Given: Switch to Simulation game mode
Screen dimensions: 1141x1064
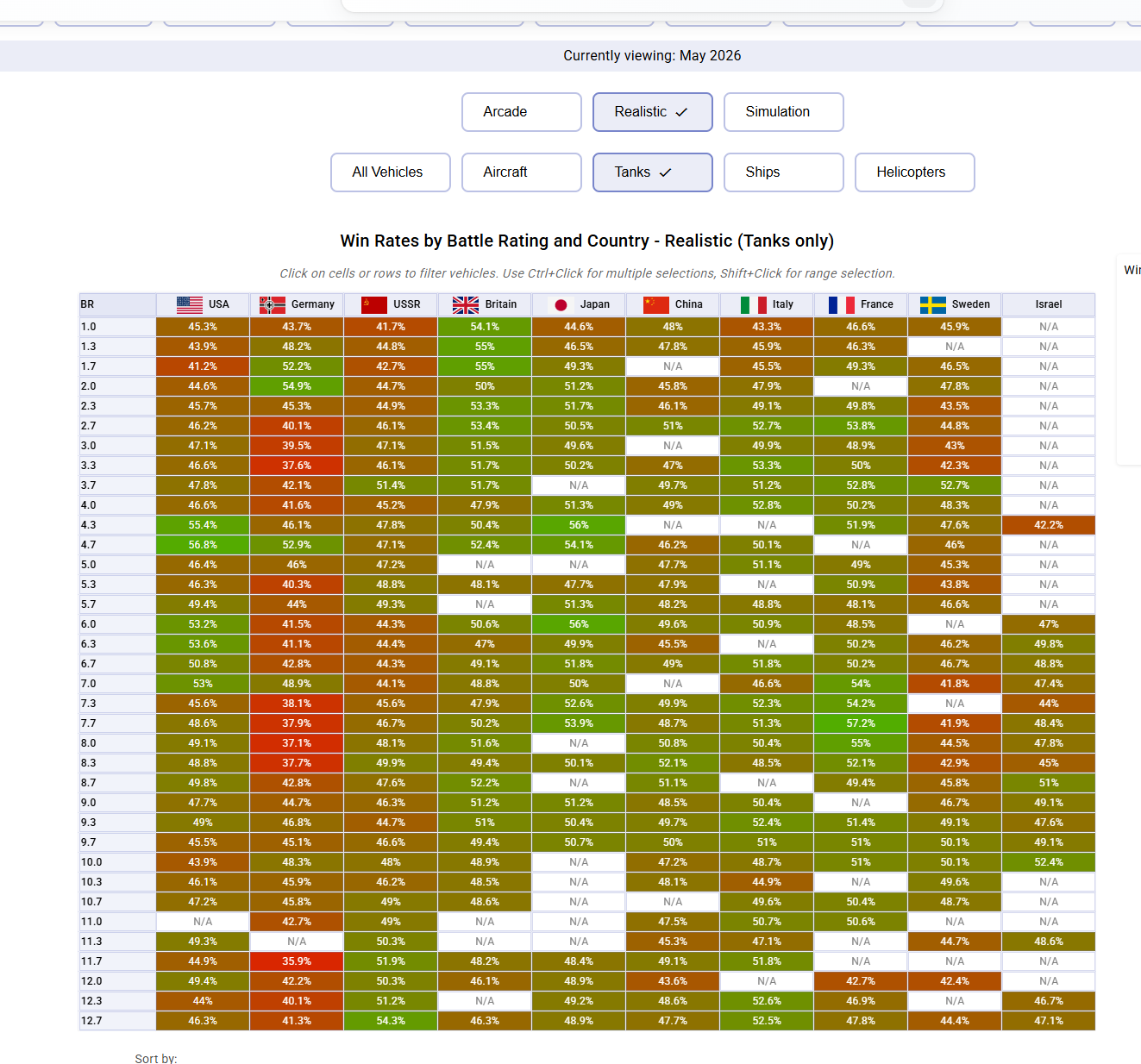Looking at the screenshot, I should 784,112.
